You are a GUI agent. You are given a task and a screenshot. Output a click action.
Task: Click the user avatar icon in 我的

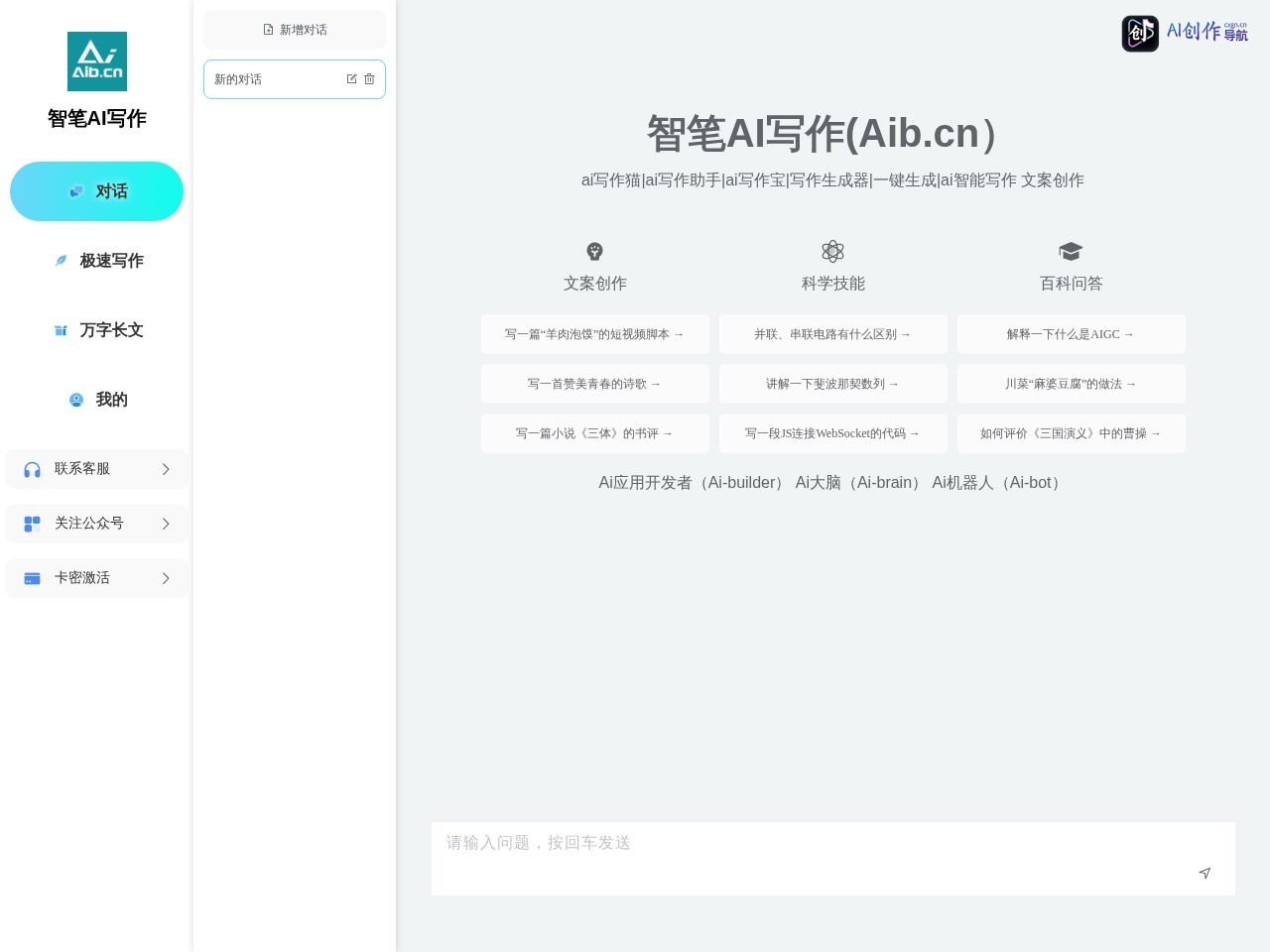click(x=76, y=400)
